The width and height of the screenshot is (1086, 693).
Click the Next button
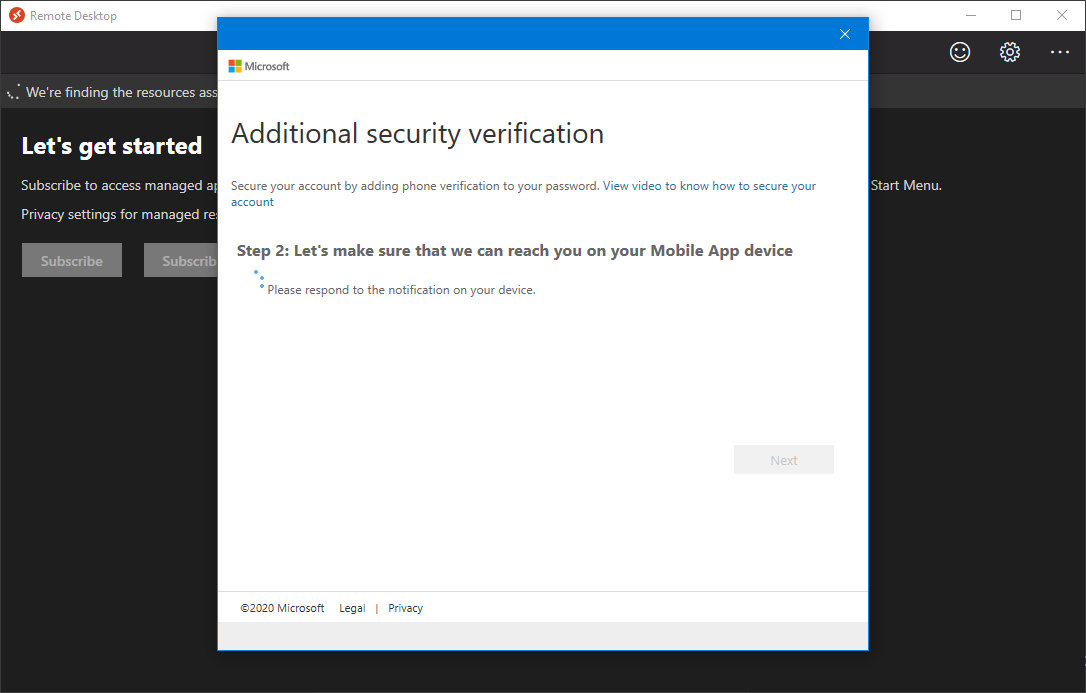tap(783, 460)
